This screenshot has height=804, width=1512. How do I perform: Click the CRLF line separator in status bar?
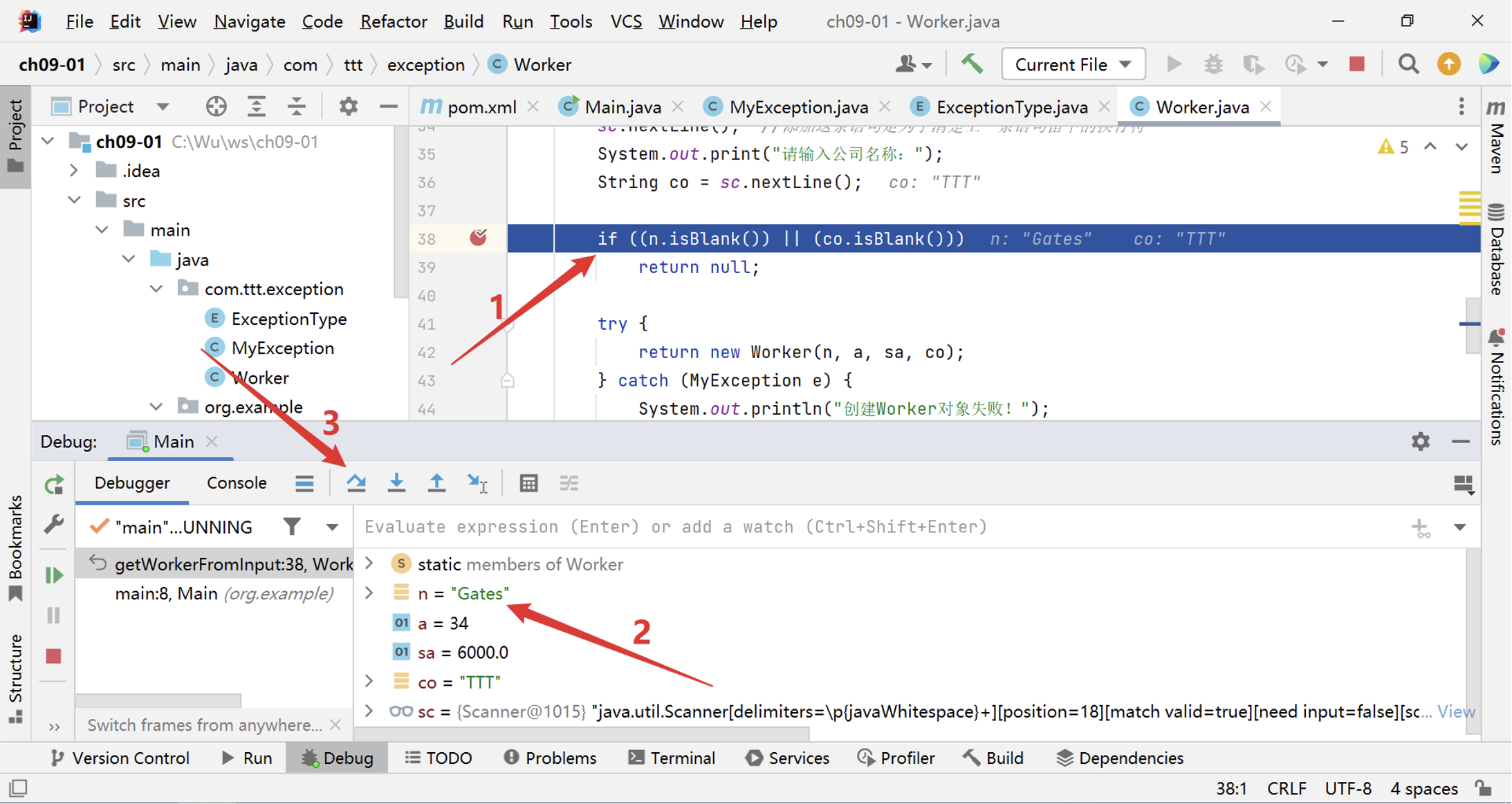coord(1287,788)
